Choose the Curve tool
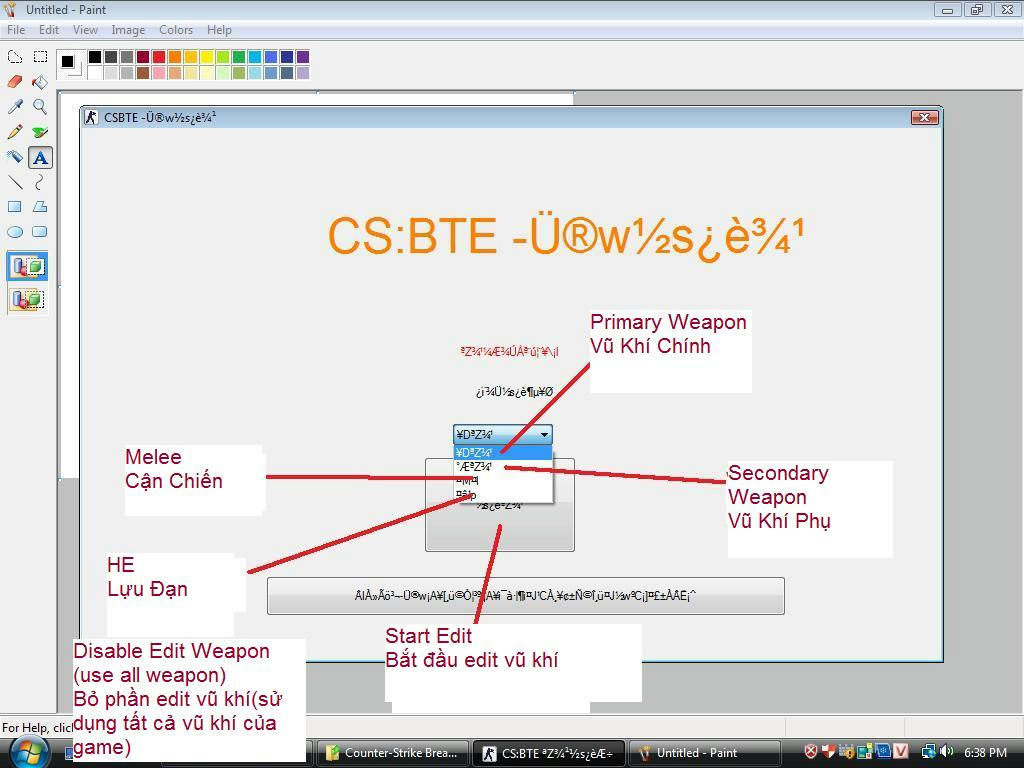 (x=40, y=182)
